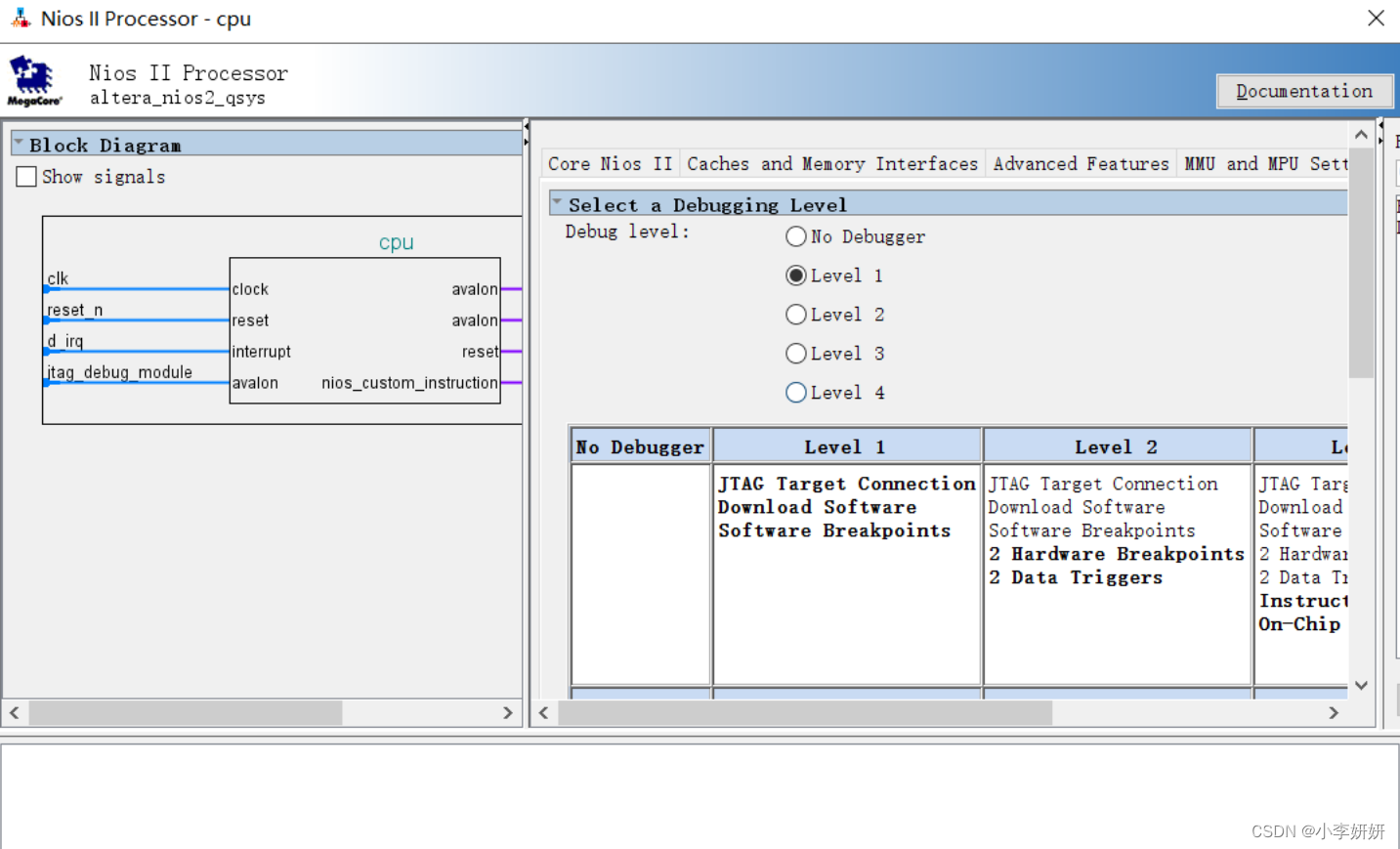Select the No Debugger radio button

pos(796,235)
